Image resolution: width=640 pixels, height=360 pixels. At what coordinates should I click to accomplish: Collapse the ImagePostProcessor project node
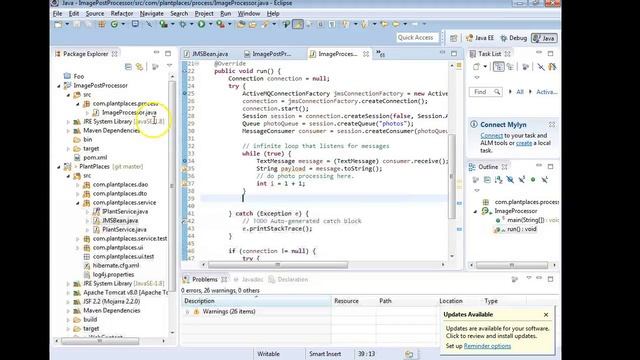click(x=59, y=86)
